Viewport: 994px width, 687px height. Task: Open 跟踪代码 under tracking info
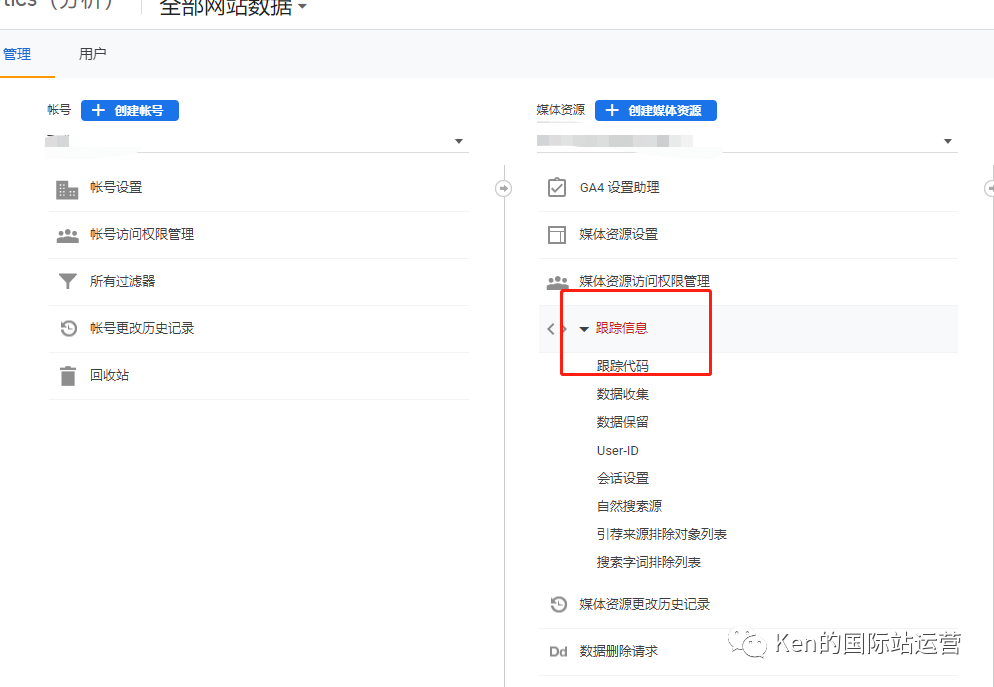[622, 366]
